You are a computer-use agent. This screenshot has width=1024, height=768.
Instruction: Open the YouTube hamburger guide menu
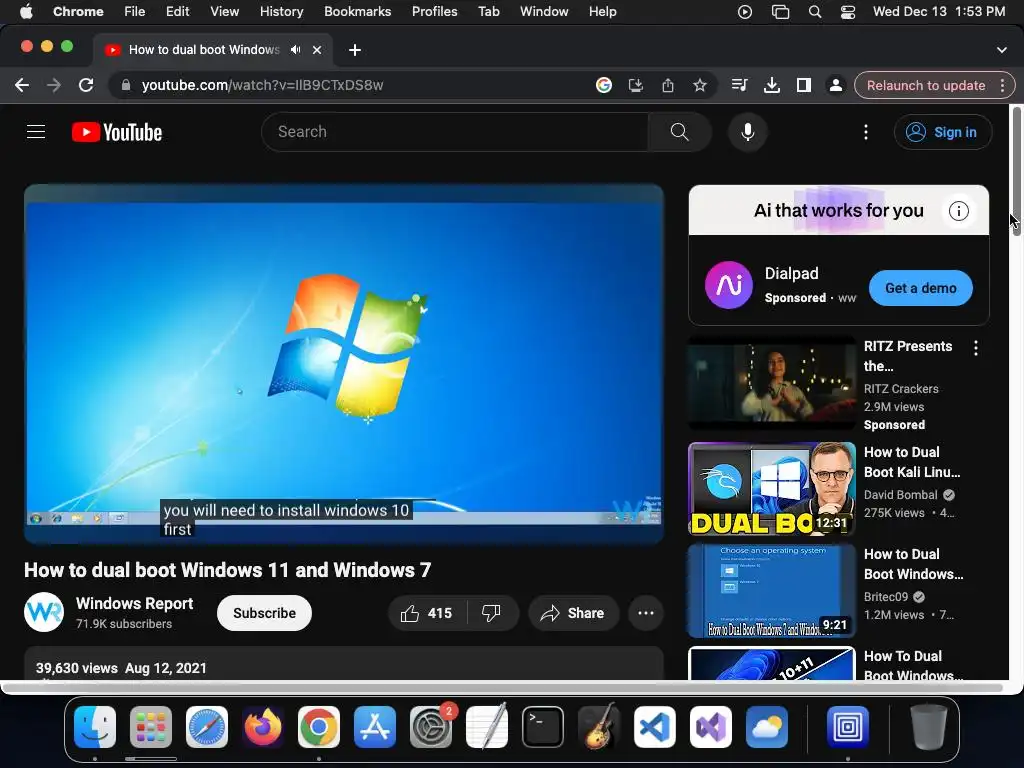pos(36,132)
